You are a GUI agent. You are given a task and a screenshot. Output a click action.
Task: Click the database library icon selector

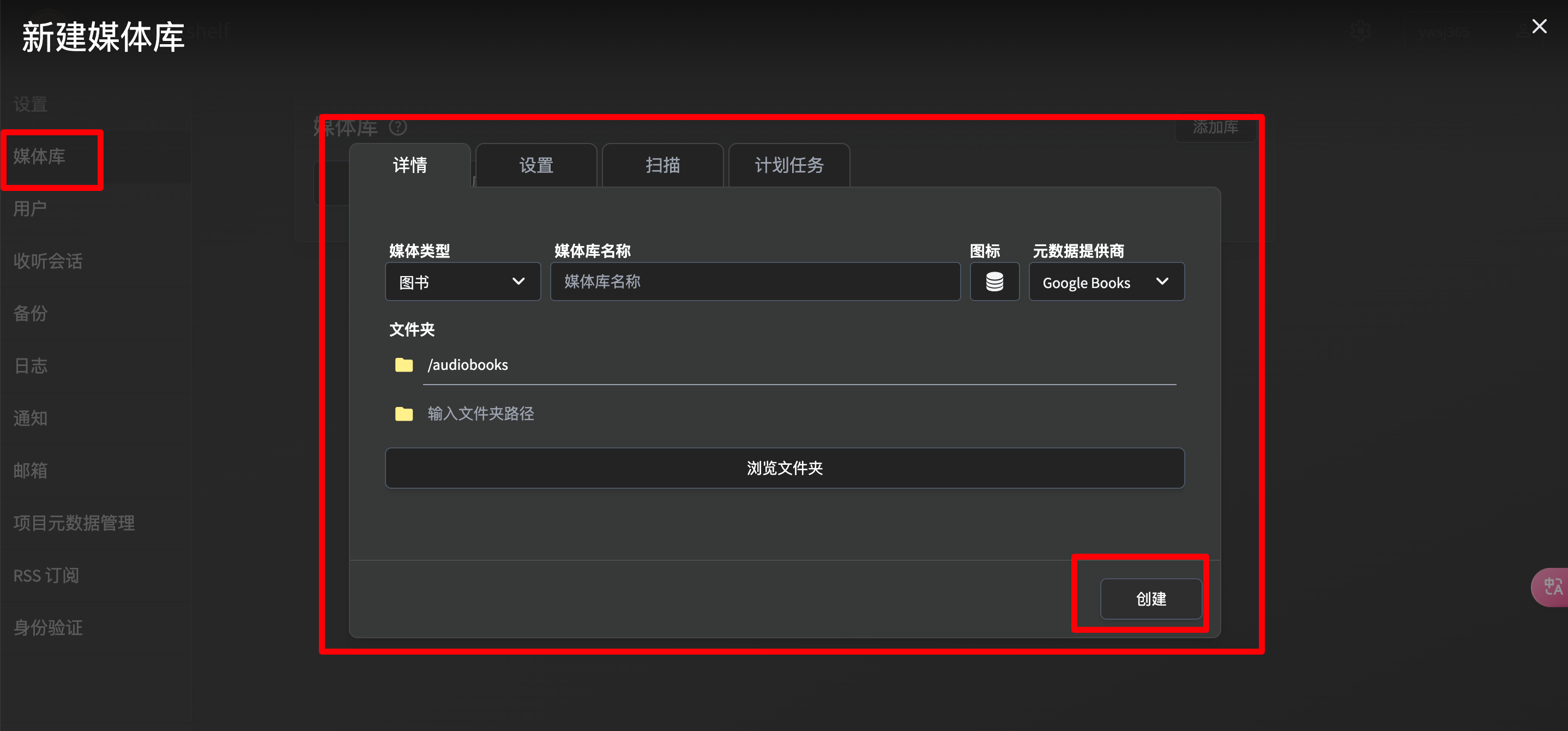pos(994,281)
